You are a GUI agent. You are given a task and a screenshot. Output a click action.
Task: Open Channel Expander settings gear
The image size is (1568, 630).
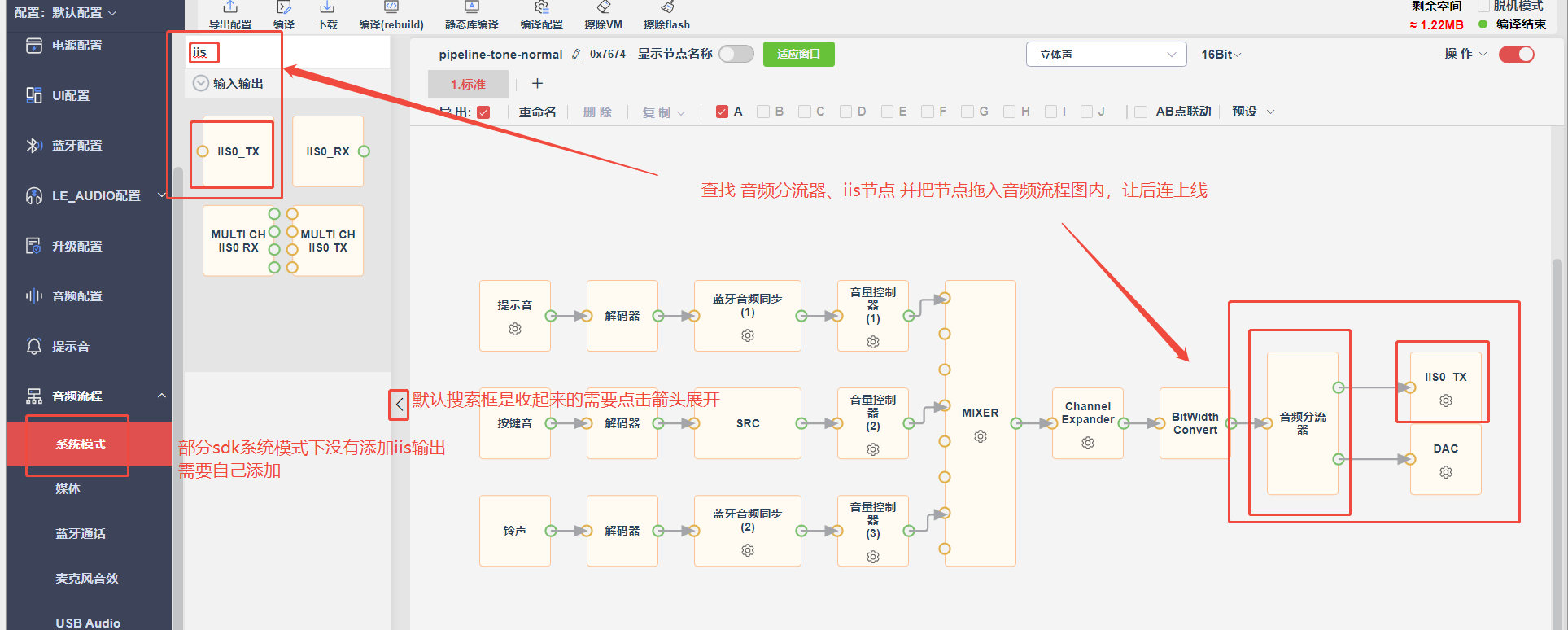1088,443
